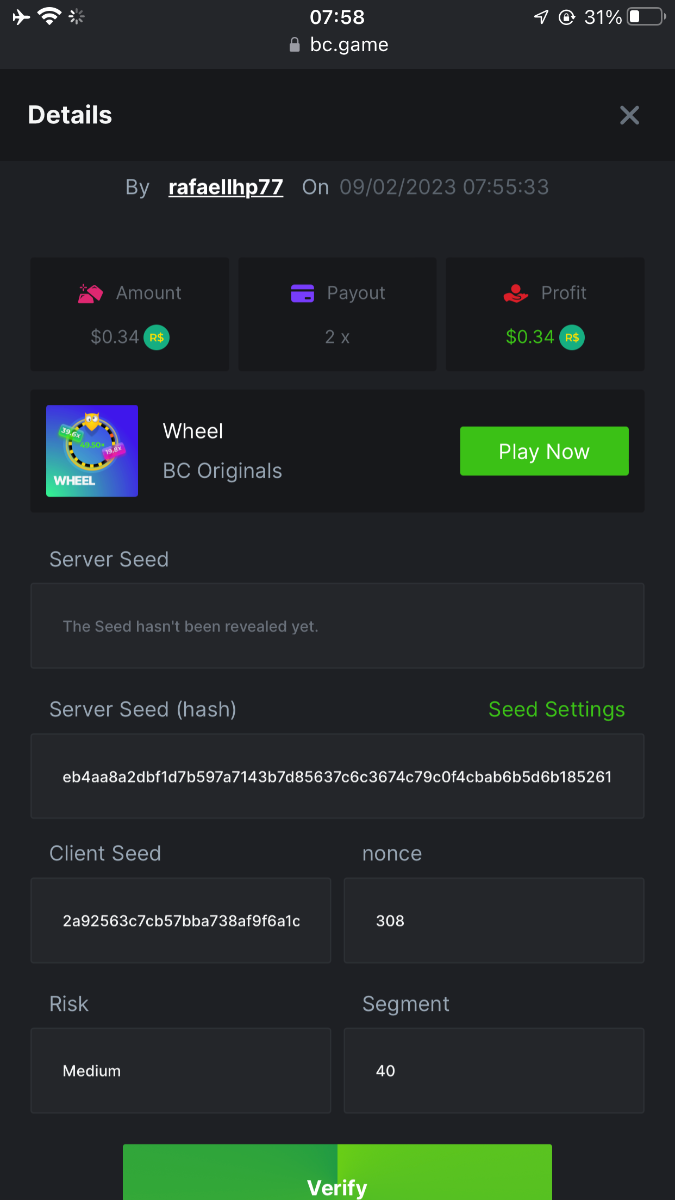Screen dimensions: 675x1200
Task: Click the Client Seed field
Action: [x=181, y=921]
